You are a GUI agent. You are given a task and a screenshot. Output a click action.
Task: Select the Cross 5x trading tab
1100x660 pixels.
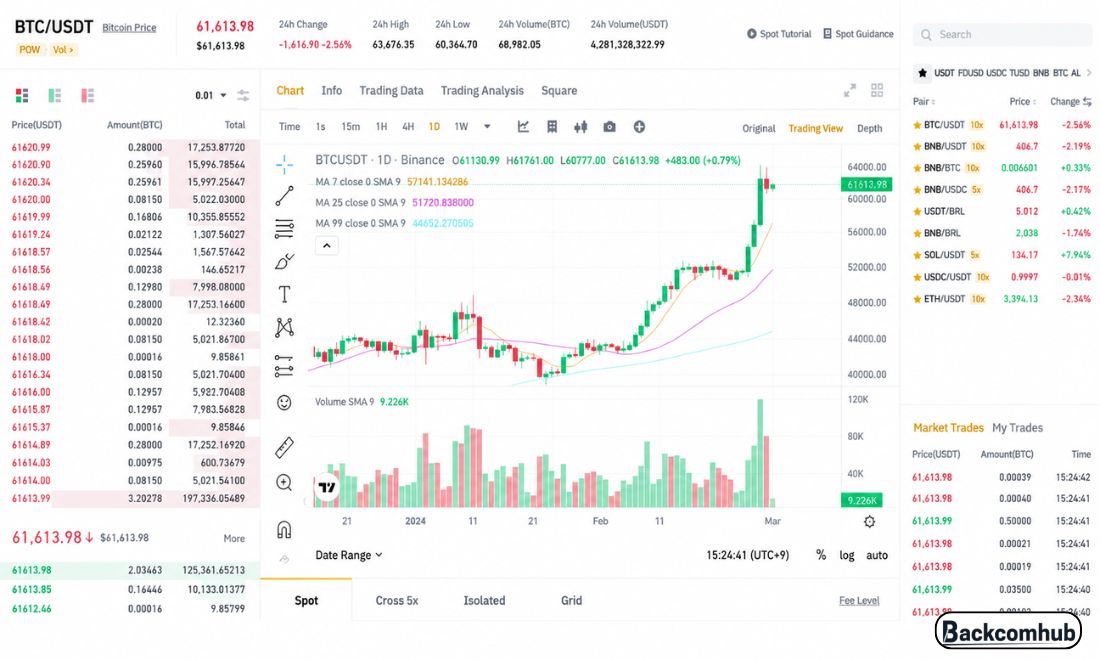click(x=396, y=600)
